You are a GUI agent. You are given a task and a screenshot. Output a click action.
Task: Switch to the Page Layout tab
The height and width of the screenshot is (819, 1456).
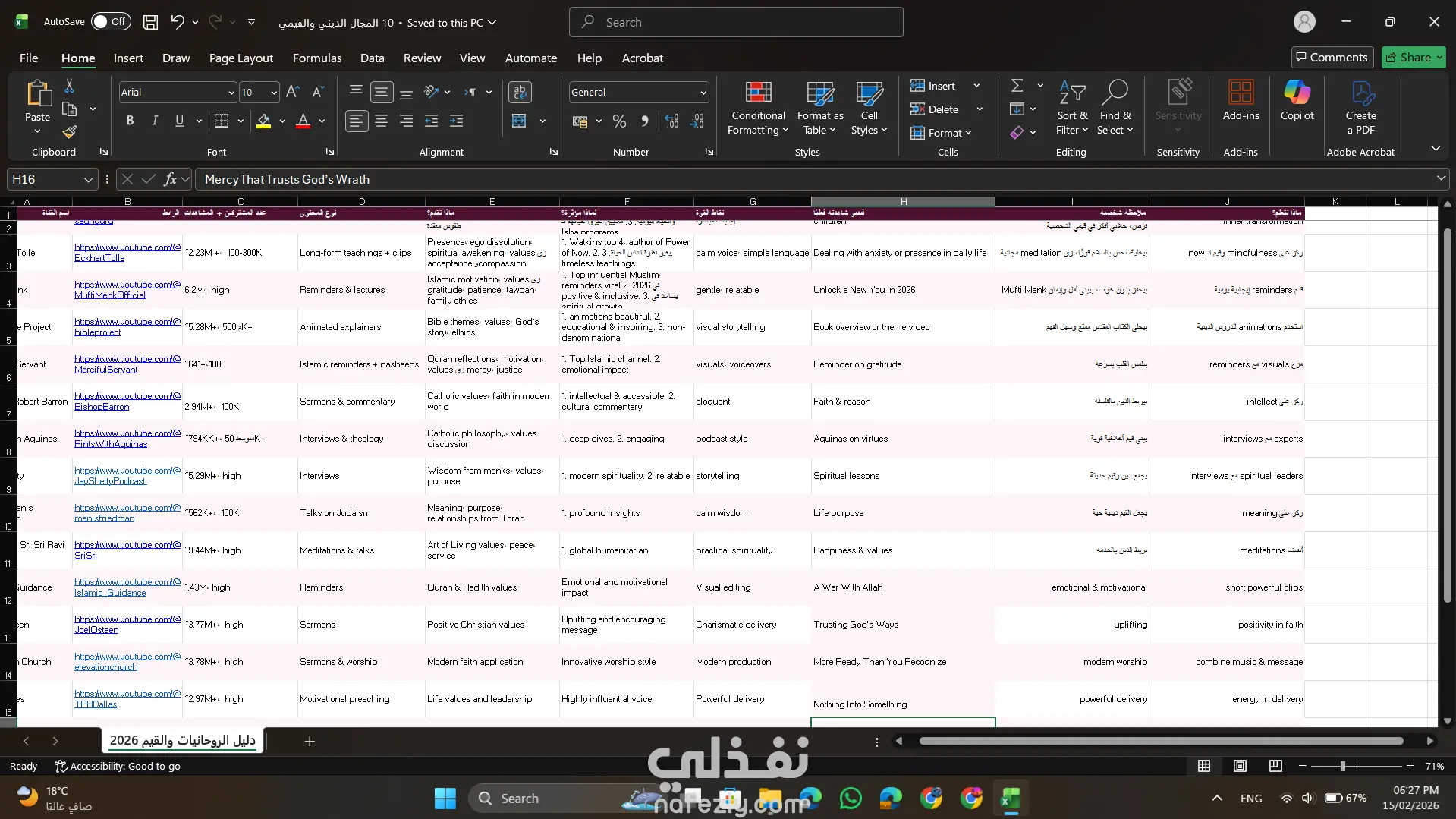point(241,58)
